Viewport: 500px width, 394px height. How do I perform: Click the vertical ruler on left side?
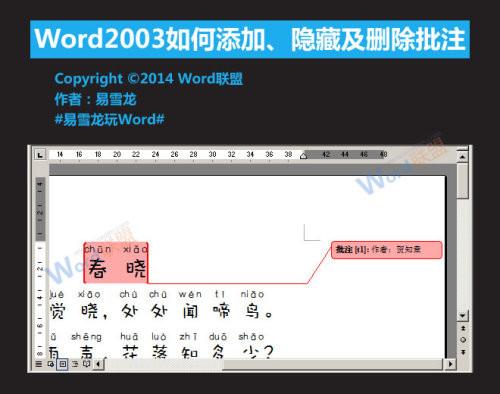pyautogui.click(x=40, y=268)
